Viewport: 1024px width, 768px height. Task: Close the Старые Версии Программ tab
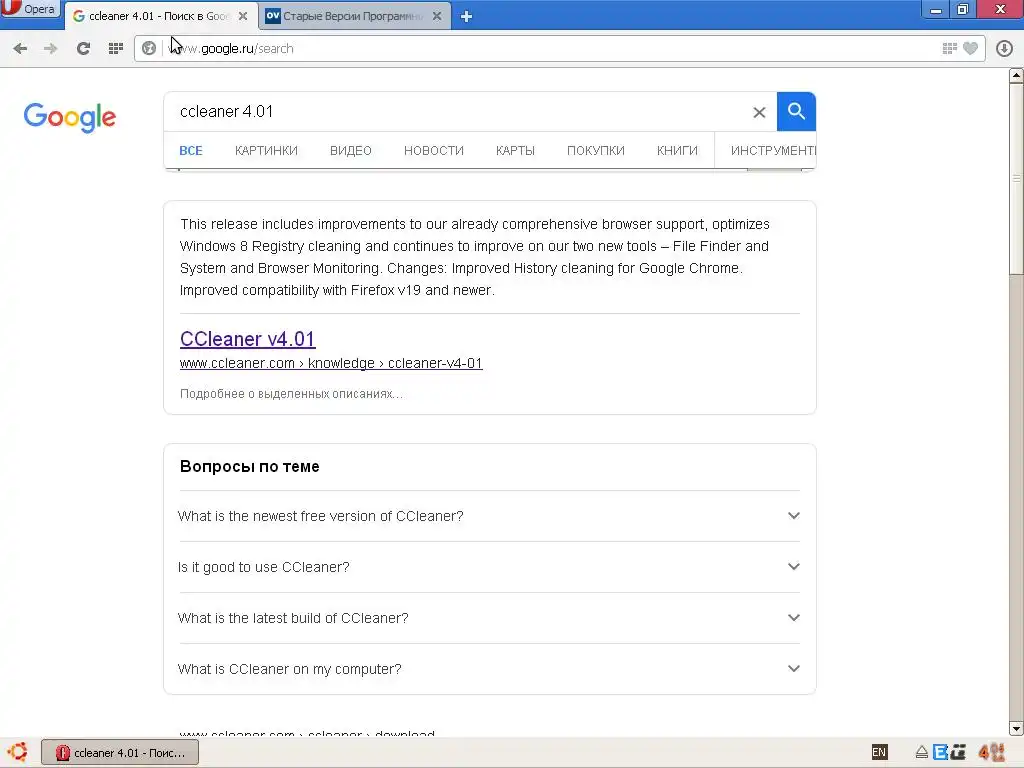tap(438, 16)
